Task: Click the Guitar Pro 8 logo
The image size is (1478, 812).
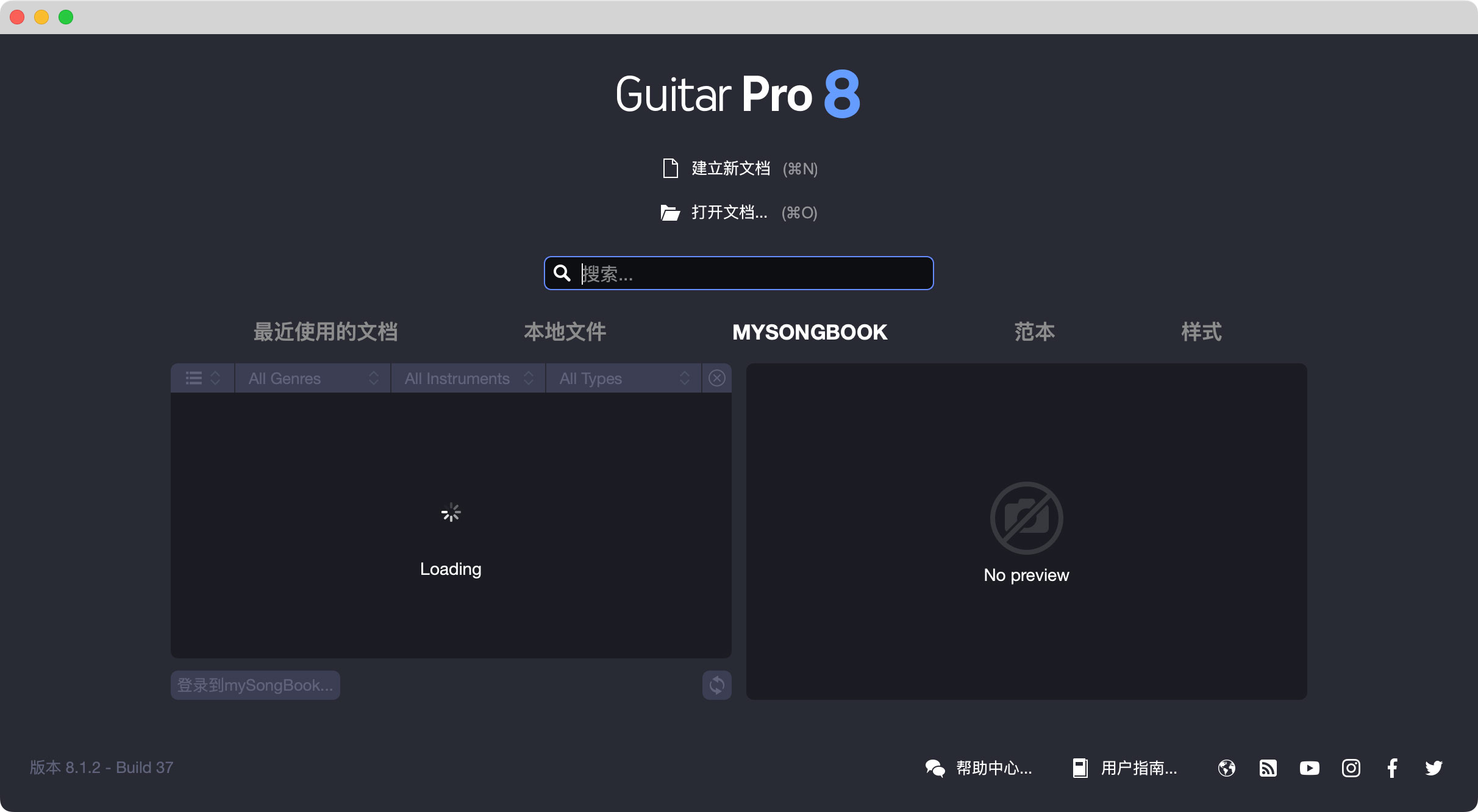Action: (738, 94)
